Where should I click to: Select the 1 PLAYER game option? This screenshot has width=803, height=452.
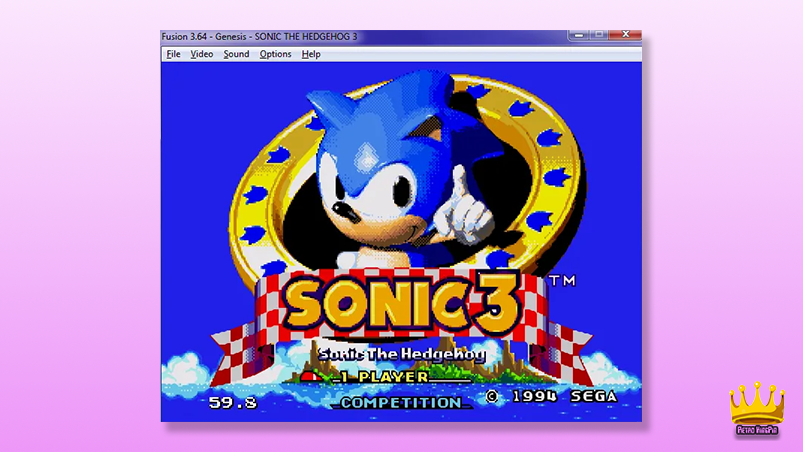point(384,377)
